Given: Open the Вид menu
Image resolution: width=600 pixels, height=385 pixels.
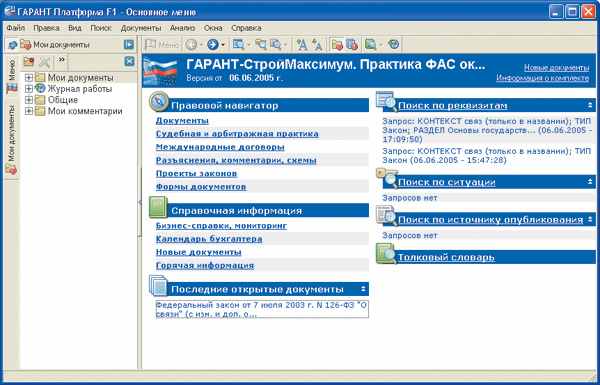Looking at the screenshot, I should click(x=75, y=28).
